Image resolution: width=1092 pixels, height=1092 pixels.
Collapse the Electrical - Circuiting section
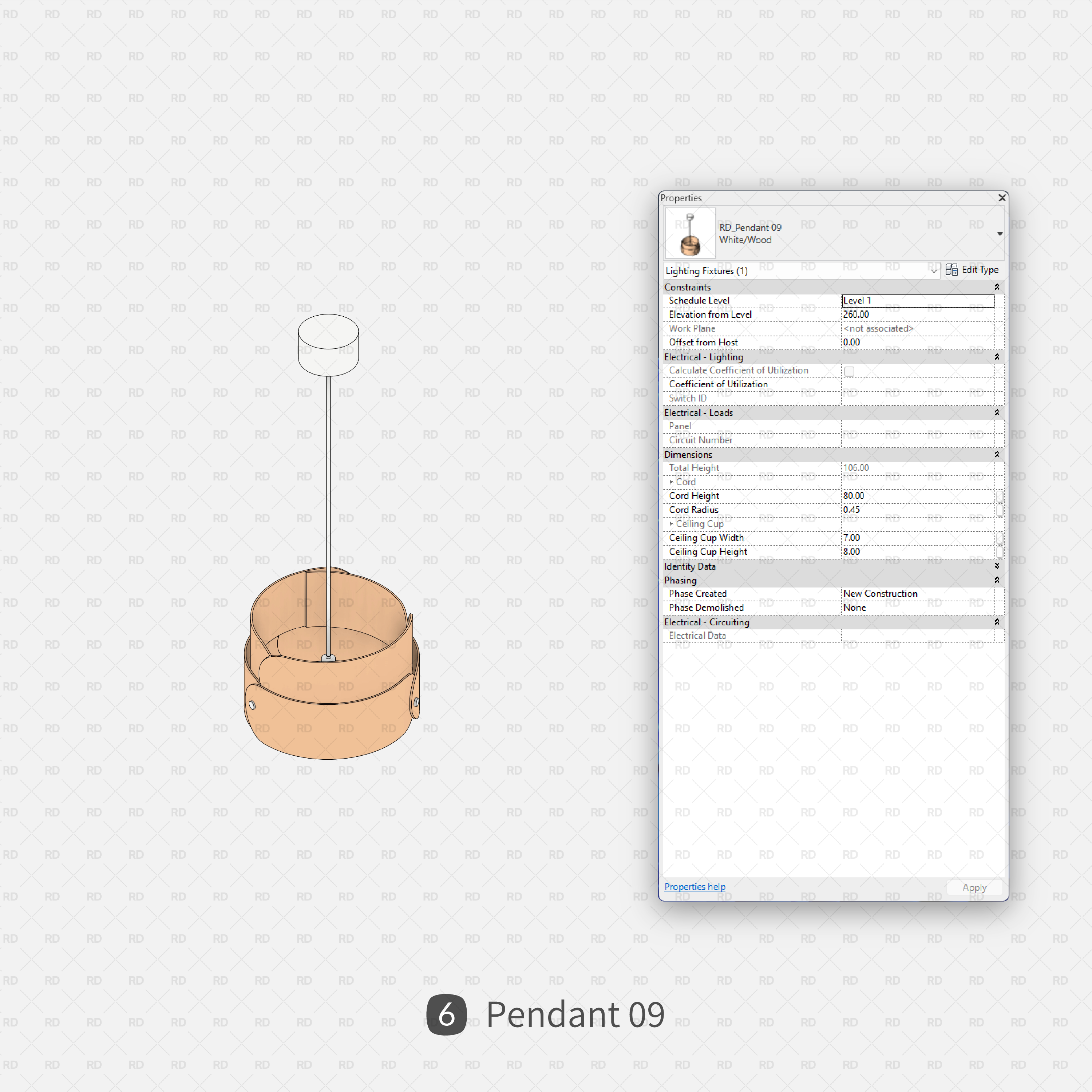997,622
